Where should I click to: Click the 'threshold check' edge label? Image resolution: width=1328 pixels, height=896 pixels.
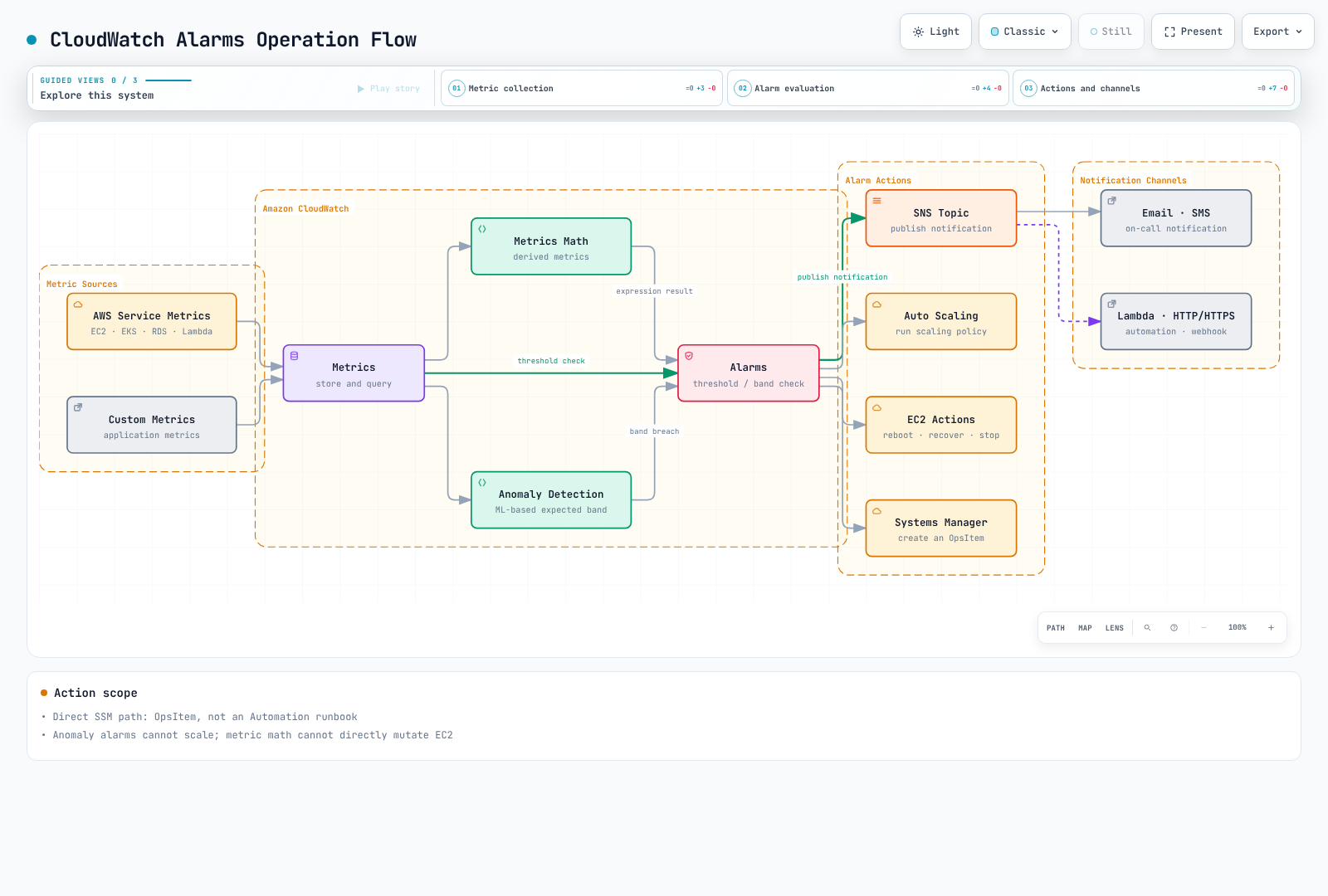tap(551, 361)
